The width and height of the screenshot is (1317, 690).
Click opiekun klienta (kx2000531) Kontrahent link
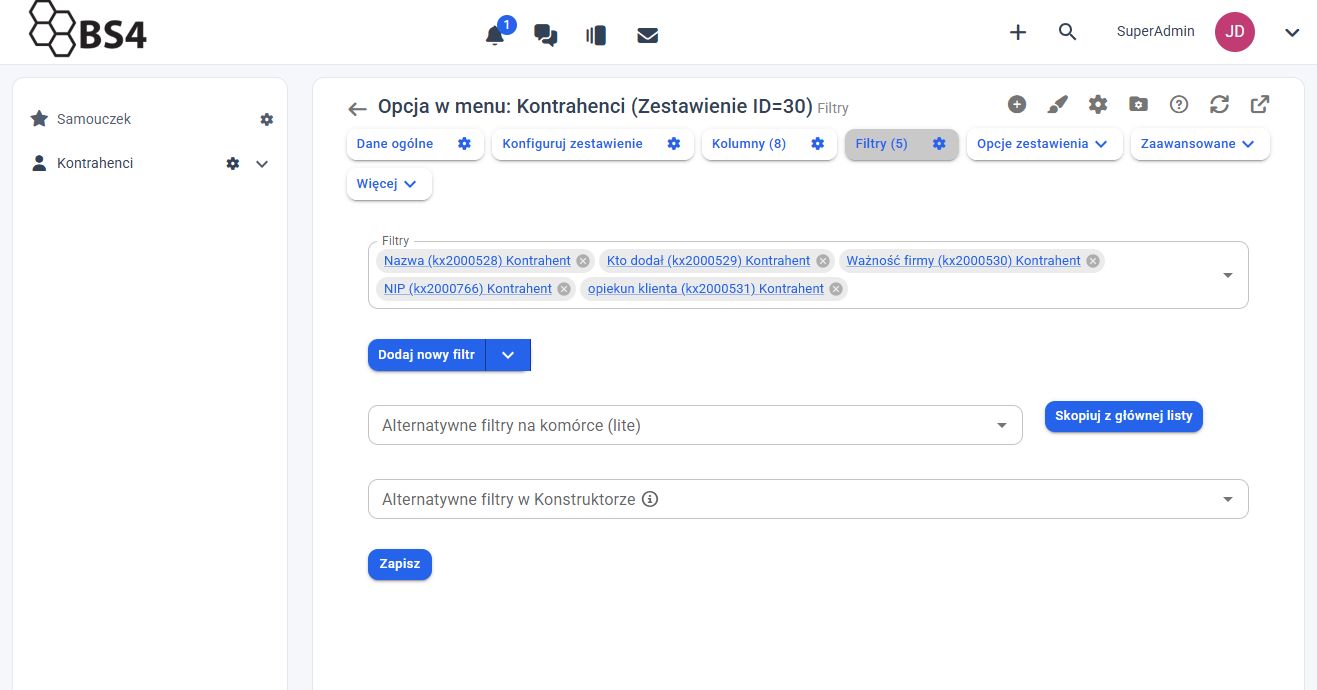click(x=706, y=289)
